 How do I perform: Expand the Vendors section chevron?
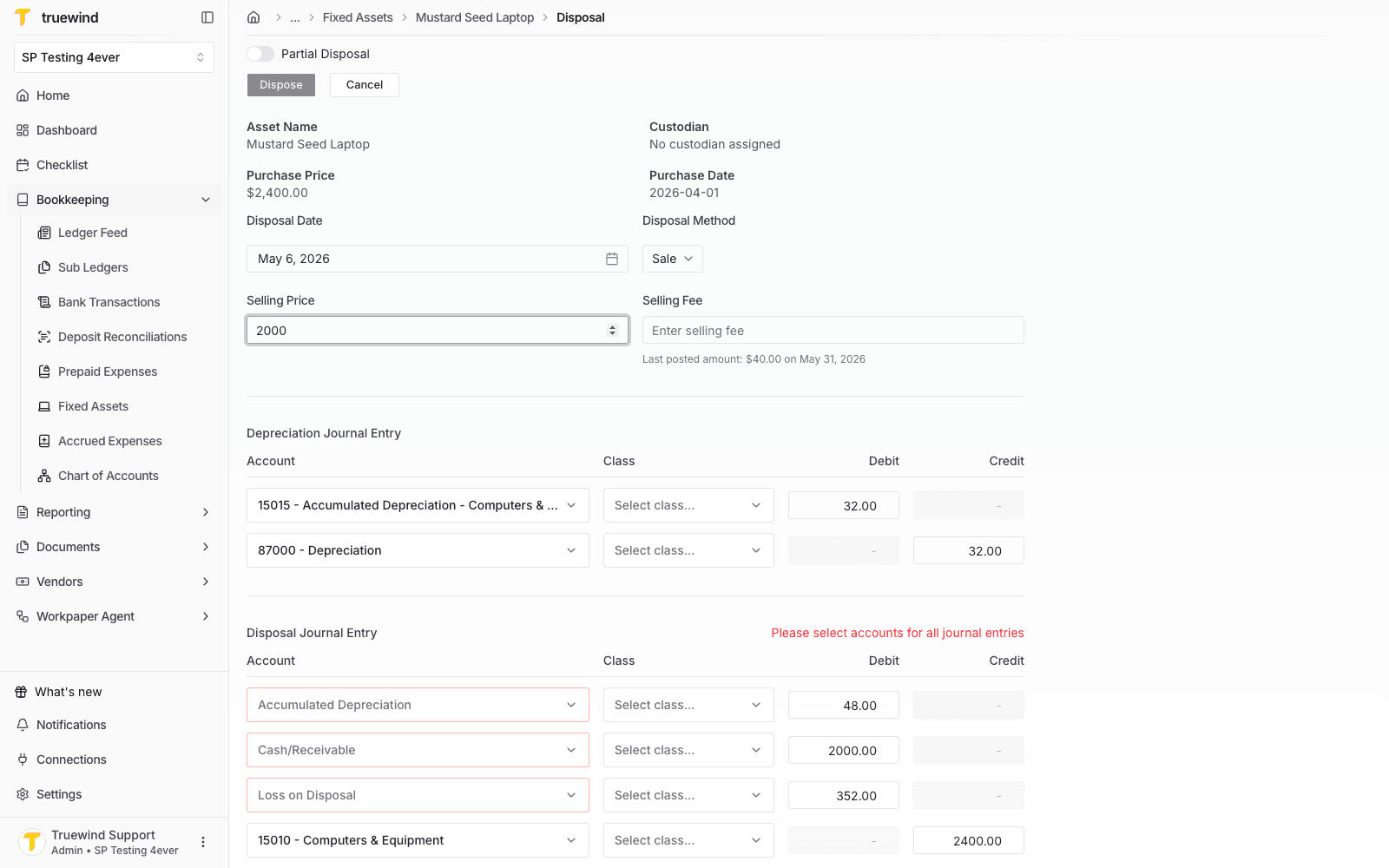click(206, 582)
